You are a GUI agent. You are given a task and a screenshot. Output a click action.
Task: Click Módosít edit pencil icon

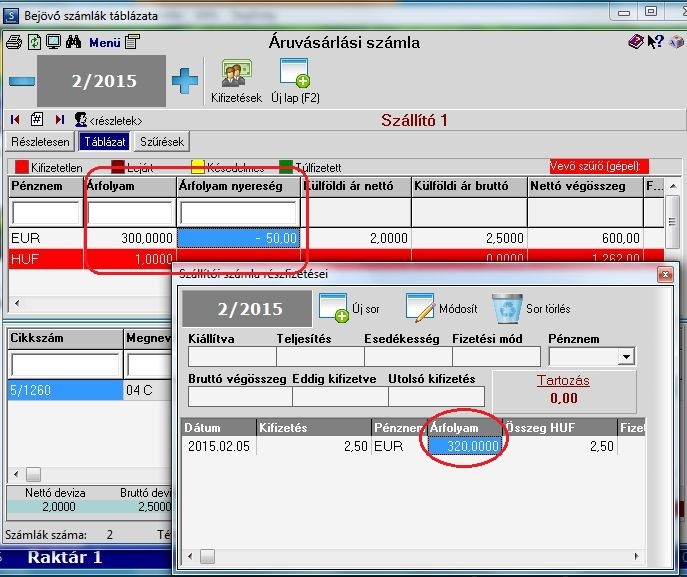click(x=420, y=308)
